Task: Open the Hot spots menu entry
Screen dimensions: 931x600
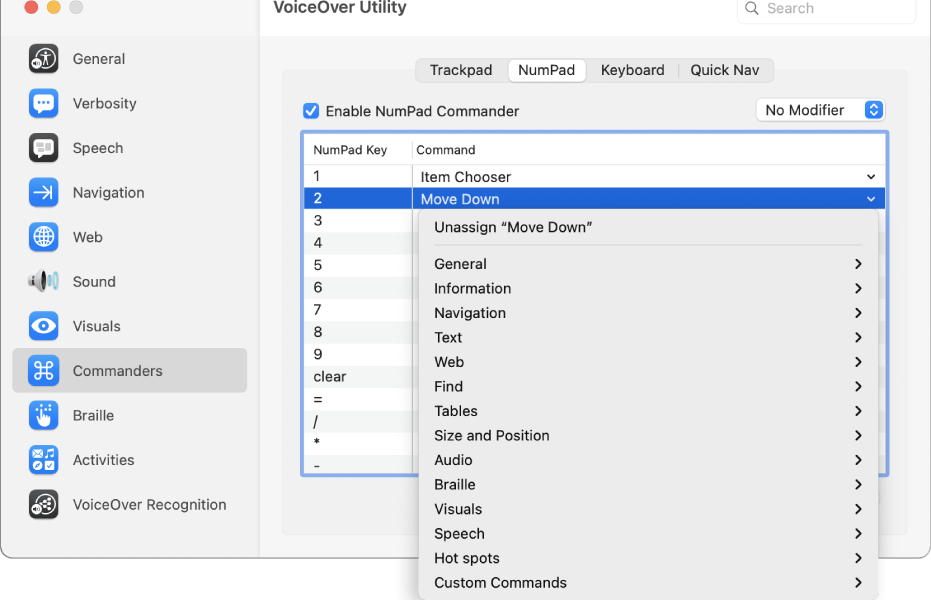Action: [x=648, y=558]
